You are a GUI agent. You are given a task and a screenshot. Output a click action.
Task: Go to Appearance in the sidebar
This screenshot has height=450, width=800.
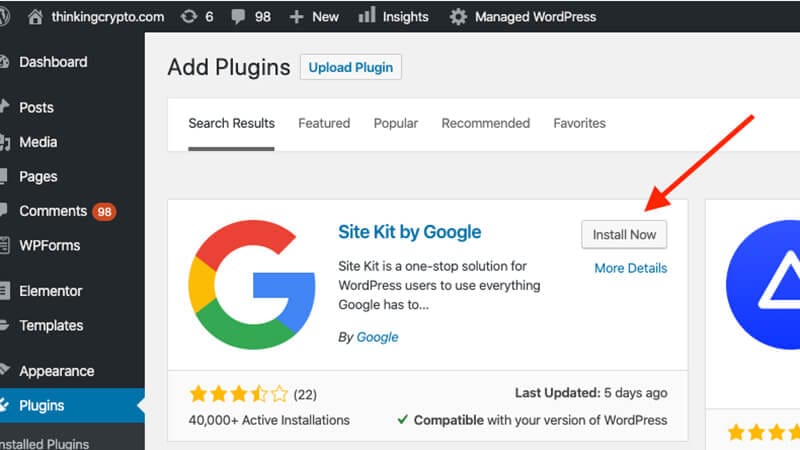coord(56,371)
